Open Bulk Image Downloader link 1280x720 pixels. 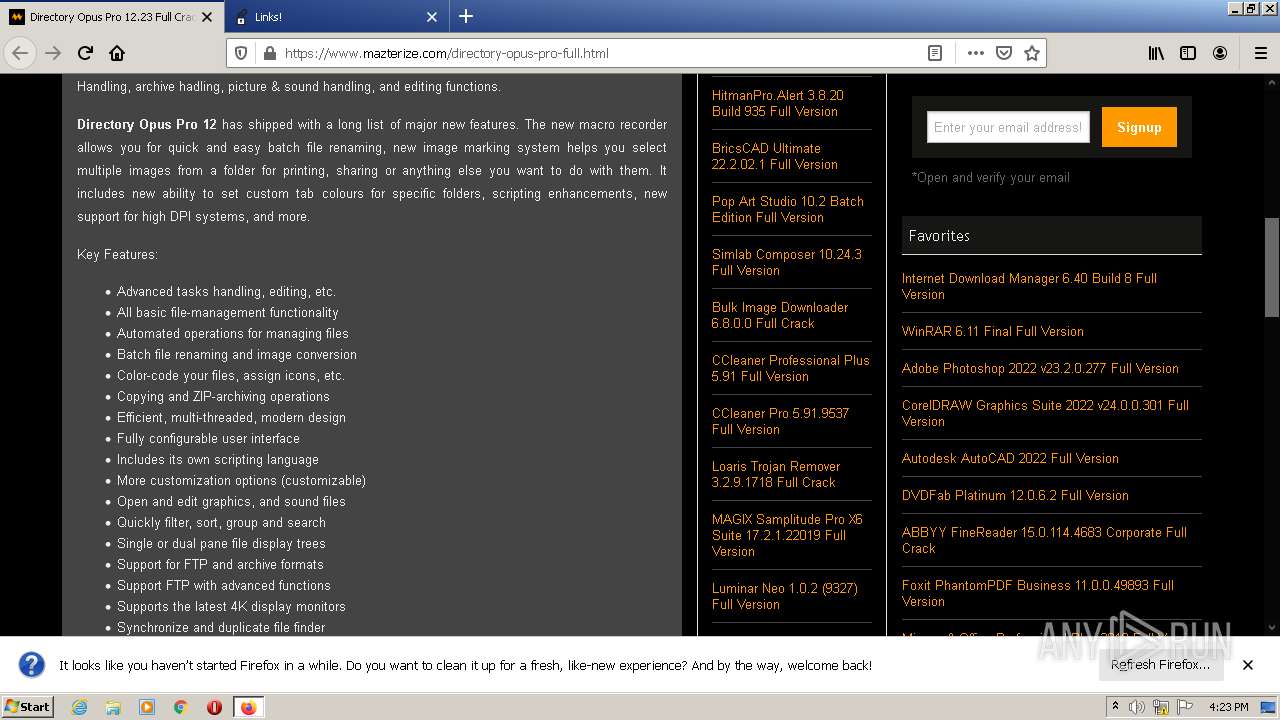(x=780, y=315)
